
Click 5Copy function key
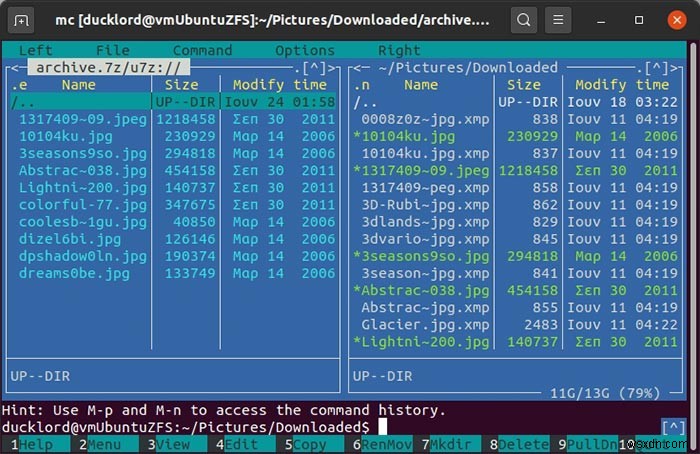[310, 445]
